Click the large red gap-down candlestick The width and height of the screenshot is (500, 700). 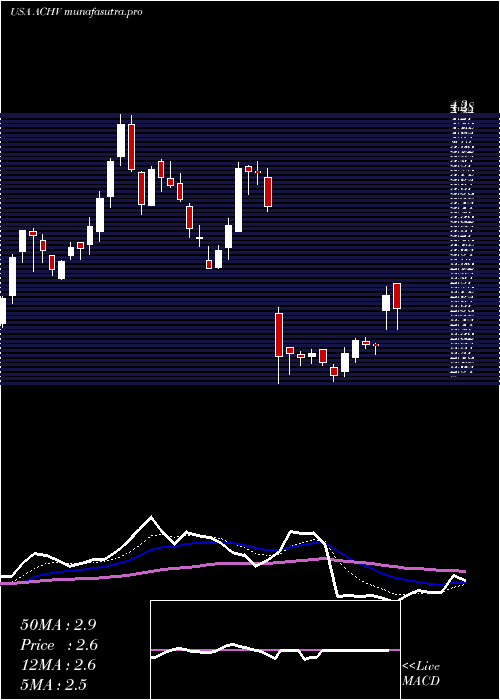point(279,335)
